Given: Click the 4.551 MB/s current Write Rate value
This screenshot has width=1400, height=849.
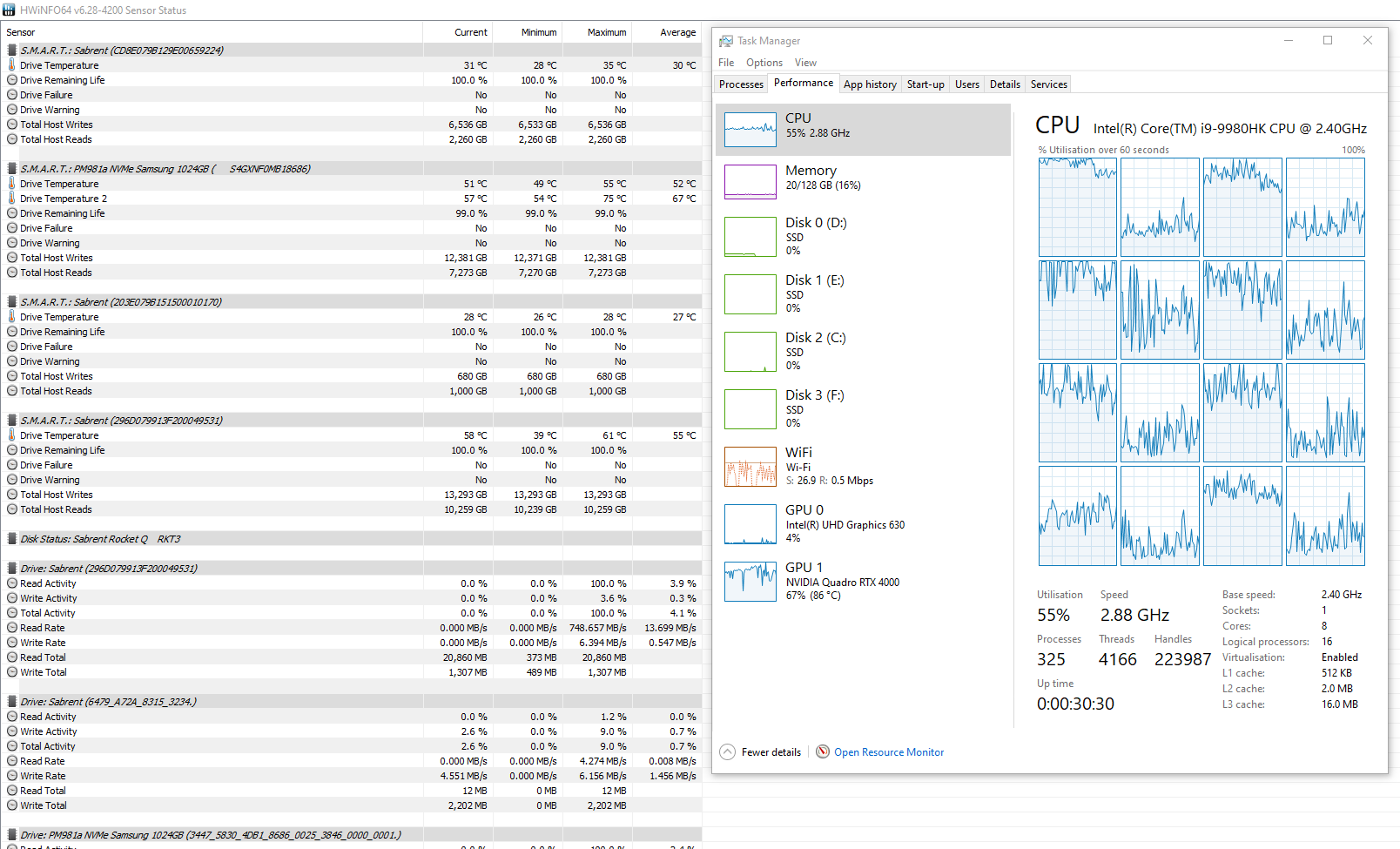Looking at the screenshot, I should coord(463,776).
